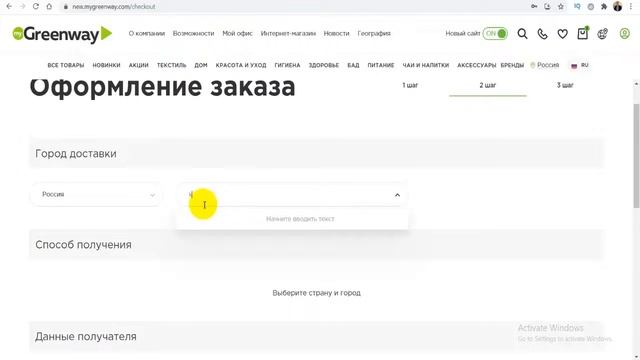Open 'Мой офис' menu
The image size is (640, 360).
click(x=238, y=33)
